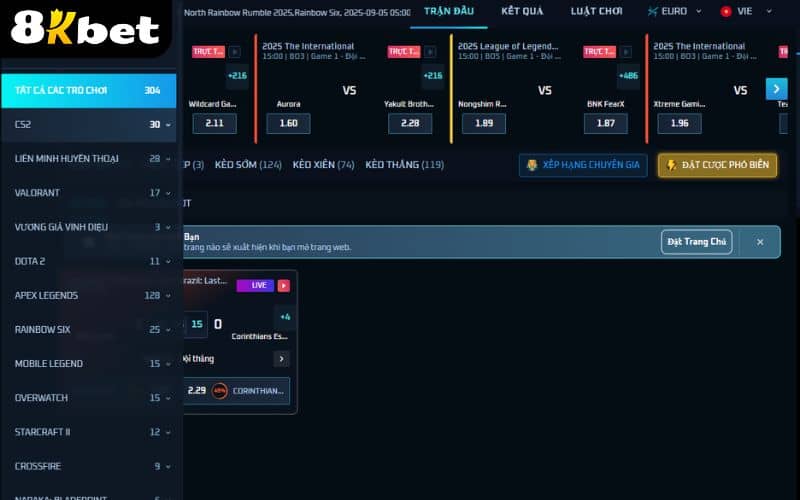Advance the match carousel with the right arrow

[777, 89]
